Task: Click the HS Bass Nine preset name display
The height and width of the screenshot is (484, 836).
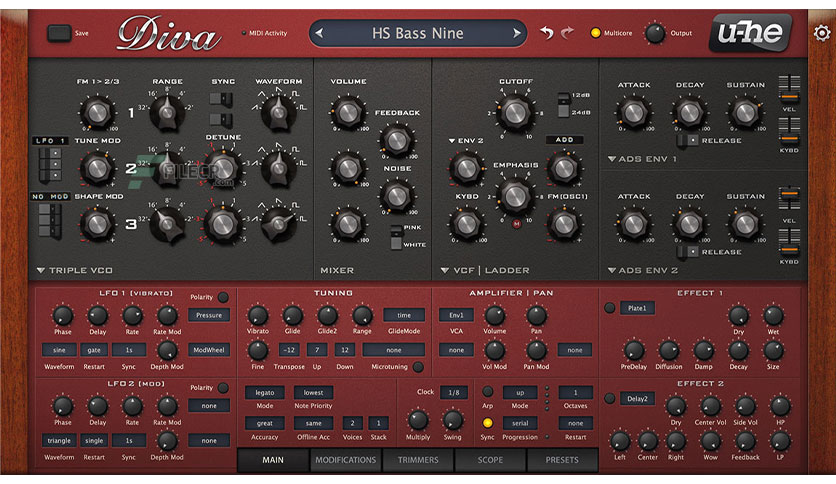Action: pos(417,33)
